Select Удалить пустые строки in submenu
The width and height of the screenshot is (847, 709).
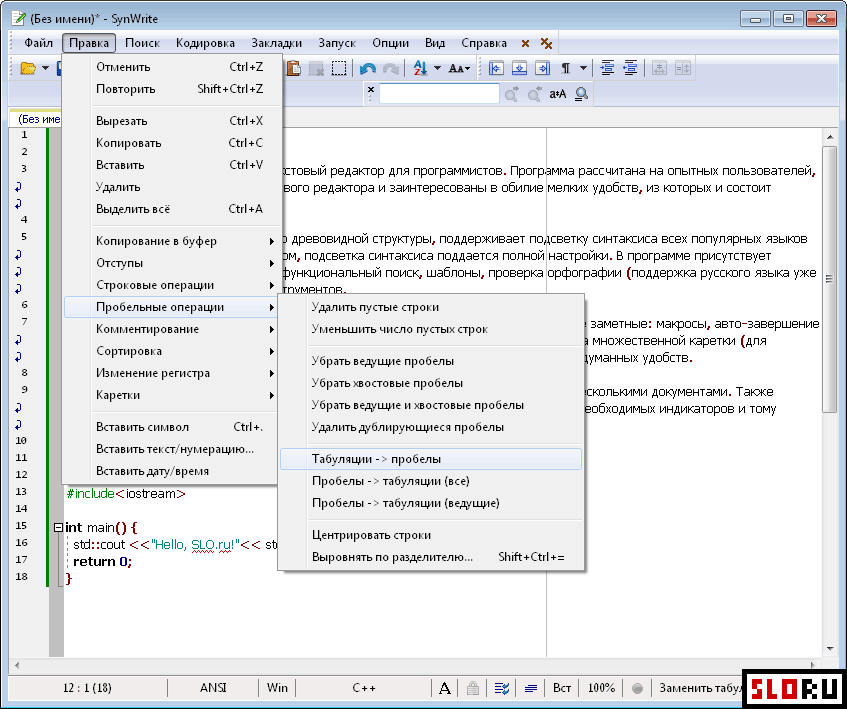point(431,307)
